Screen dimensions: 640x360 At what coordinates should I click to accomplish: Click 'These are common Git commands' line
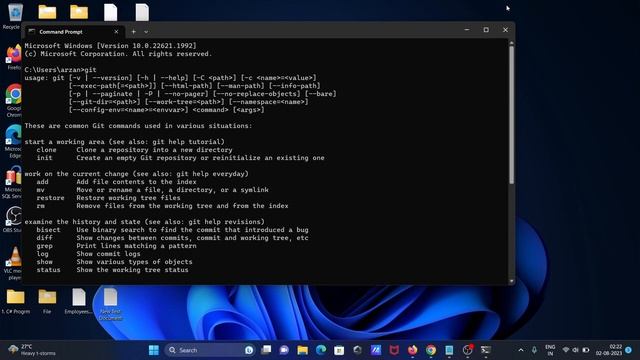point(138,126)
